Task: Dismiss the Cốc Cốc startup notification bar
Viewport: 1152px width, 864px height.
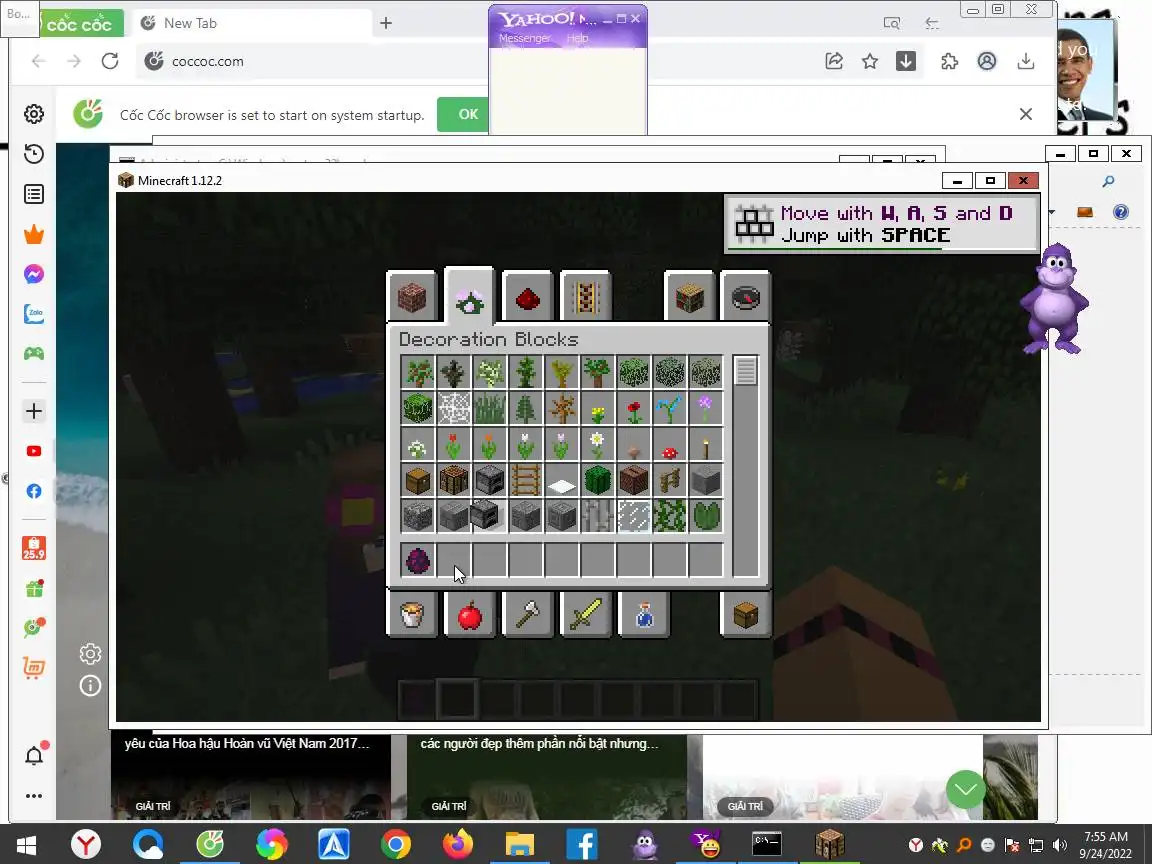Action: click(1026, 114)
